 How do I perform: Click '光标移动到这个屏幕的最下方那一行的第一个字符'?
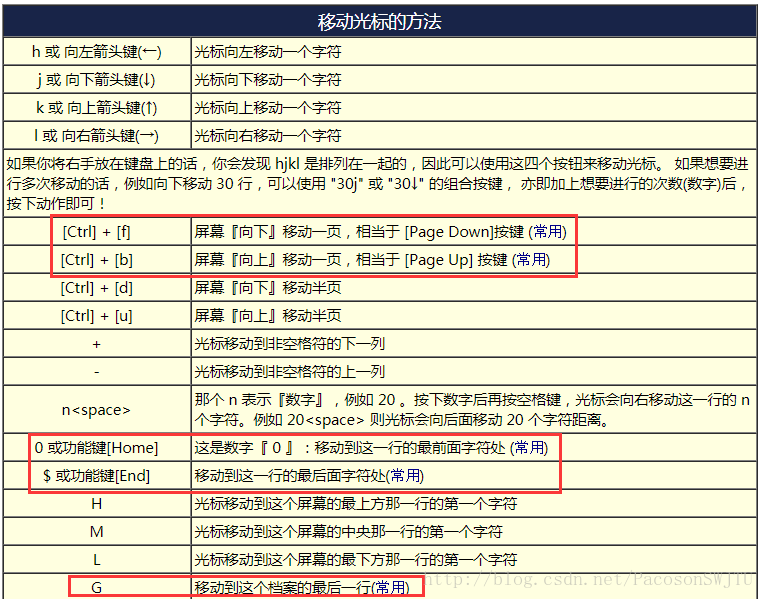[x=356, y=560]
